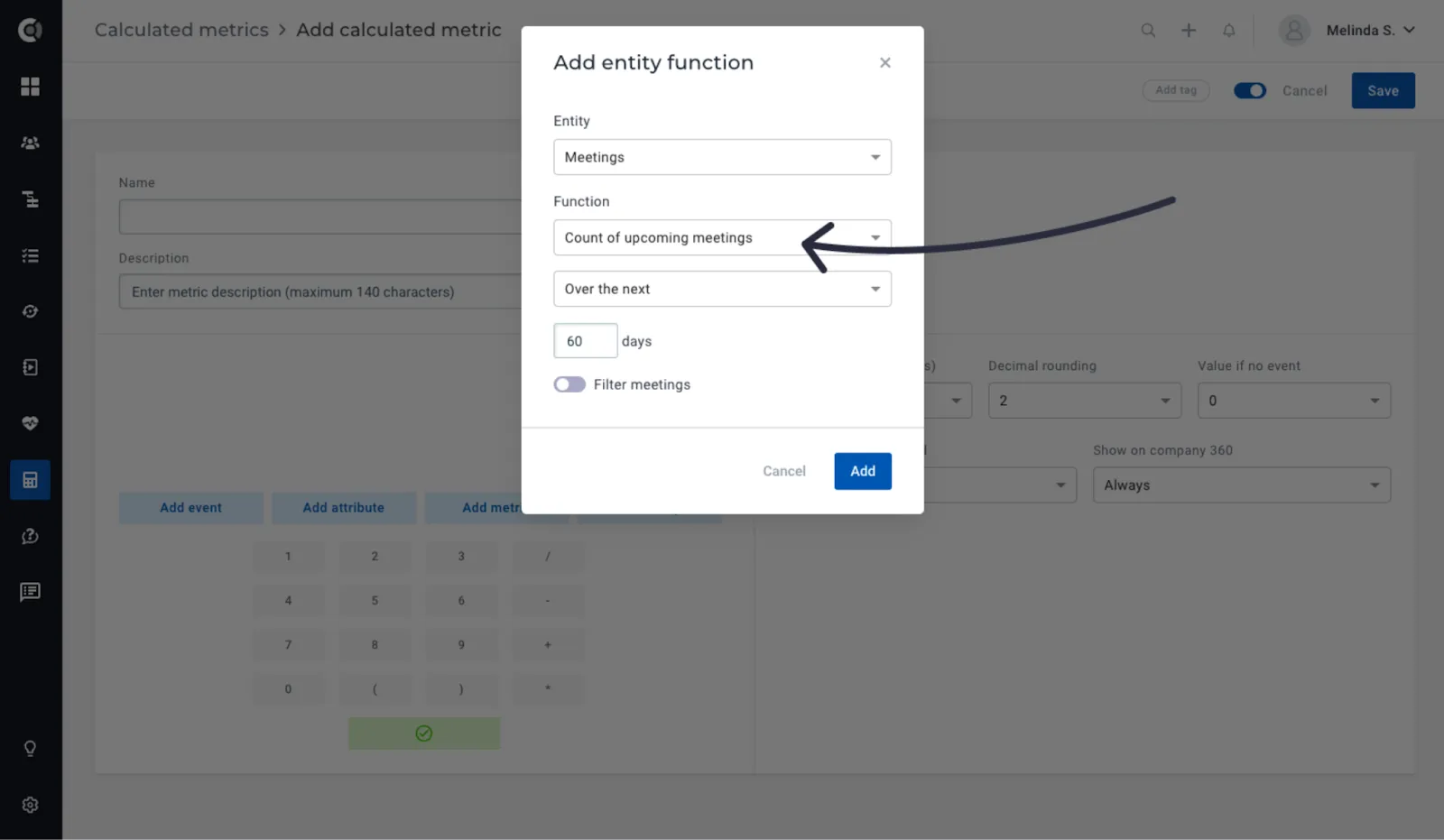Click the Add event button
Viewport: 1444px width, 840px height.
190,507
